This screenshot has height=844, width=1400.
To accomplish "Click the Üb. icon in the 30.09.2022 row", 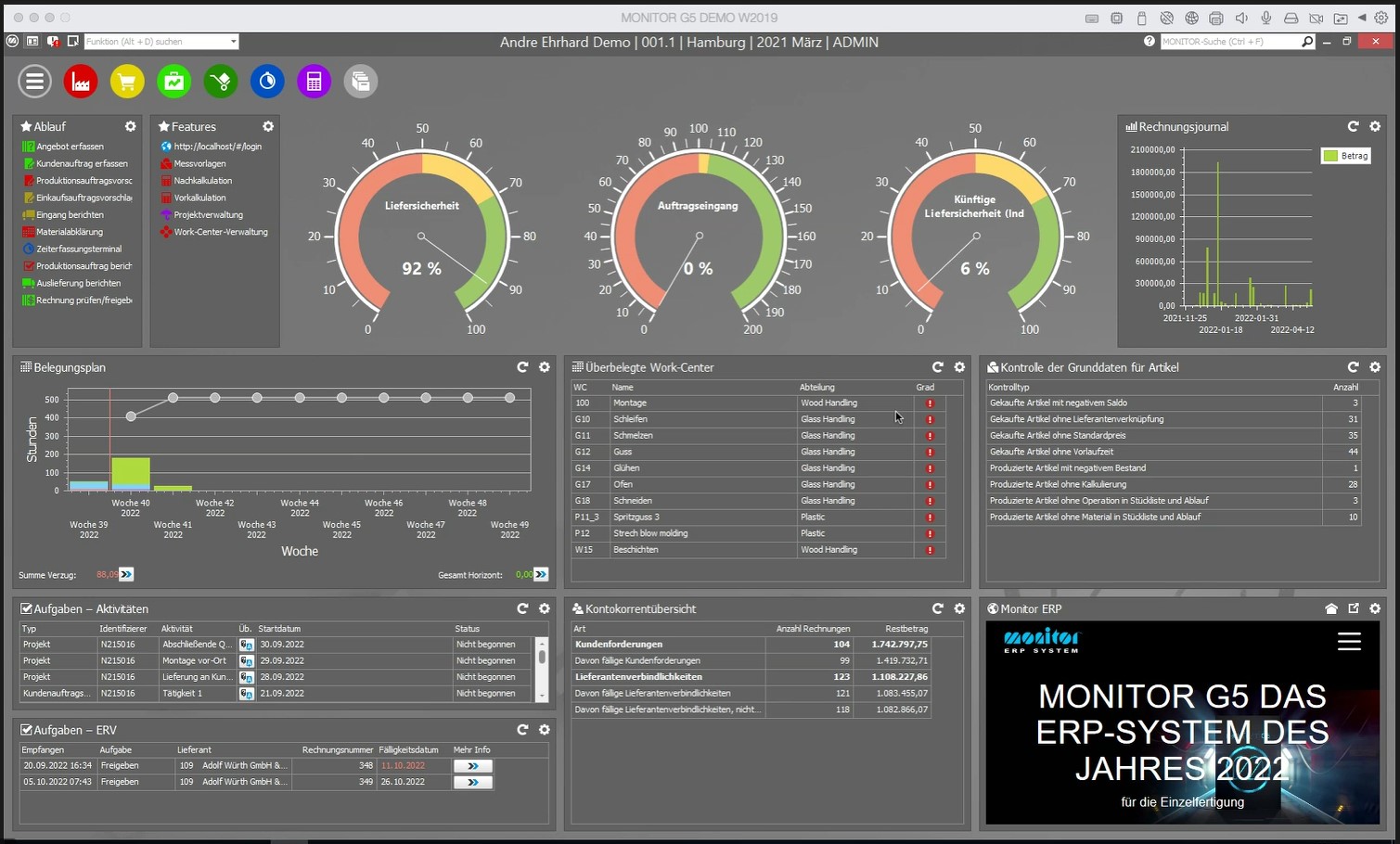I will pos(247,645).
